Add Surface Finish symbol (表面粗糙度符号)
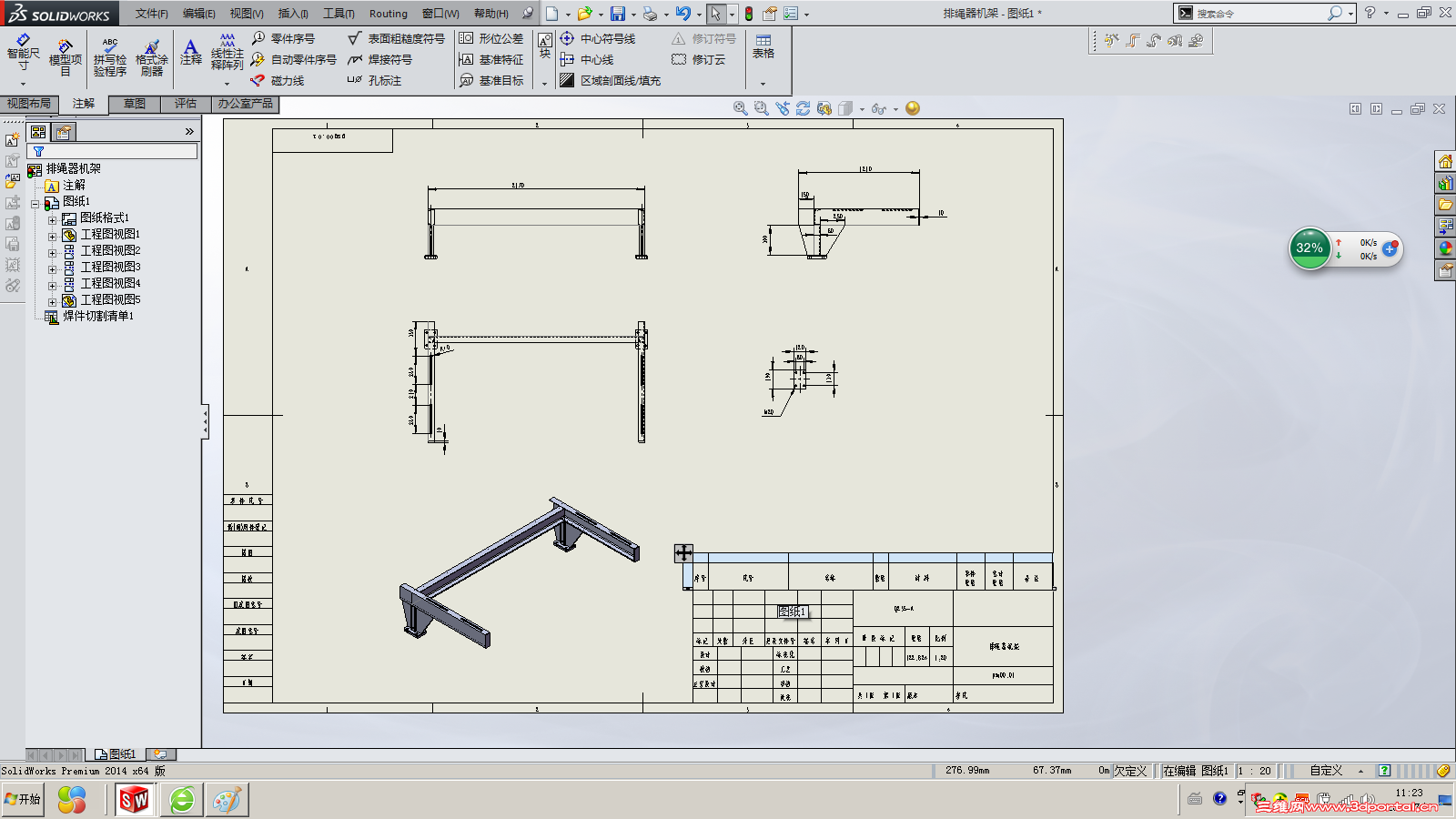The image size is (1456, 819). click(x=397, y=38)
